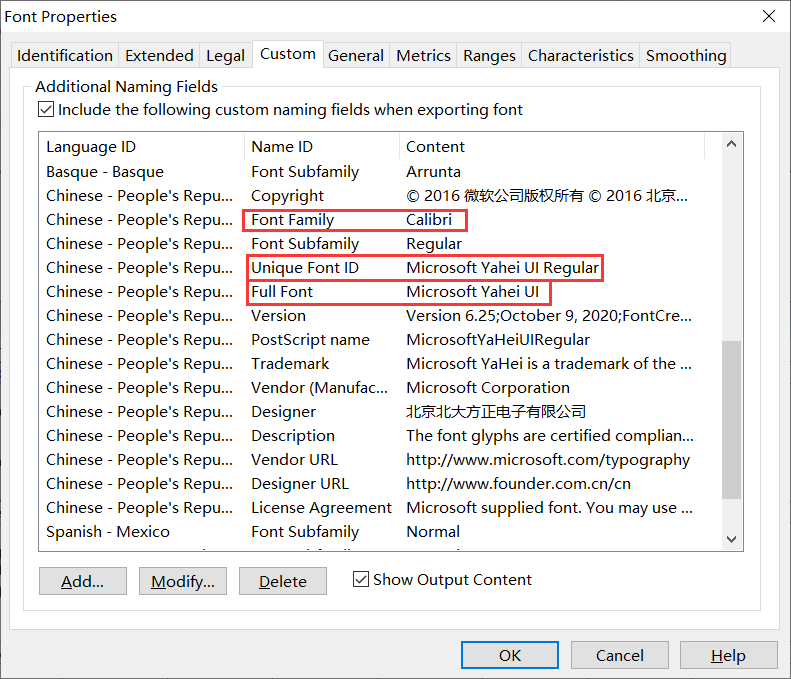Open the Metrics tab
791x679 pixels.
tap(423, 55)
